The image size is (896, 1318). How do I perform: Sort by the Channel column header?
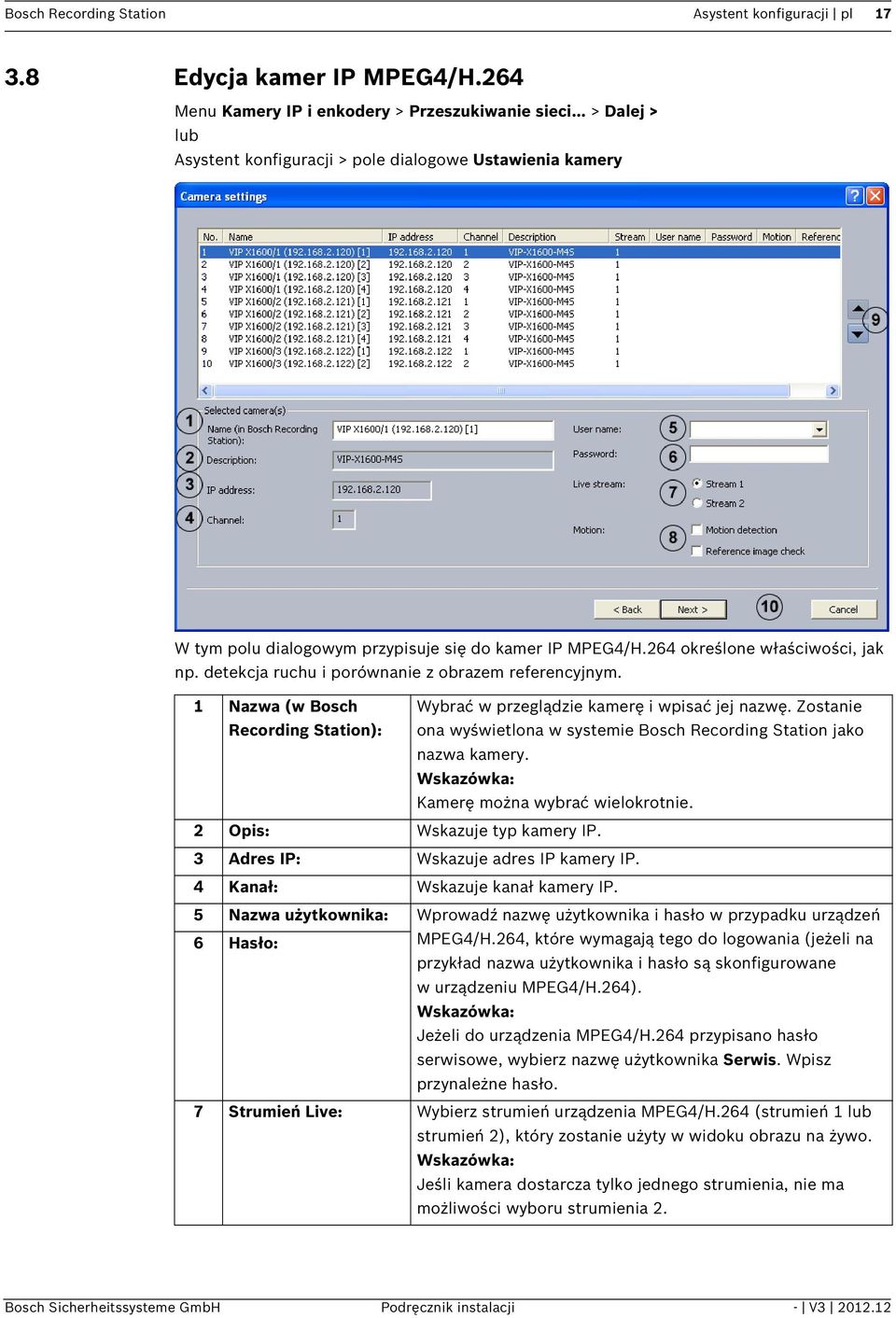481,237
